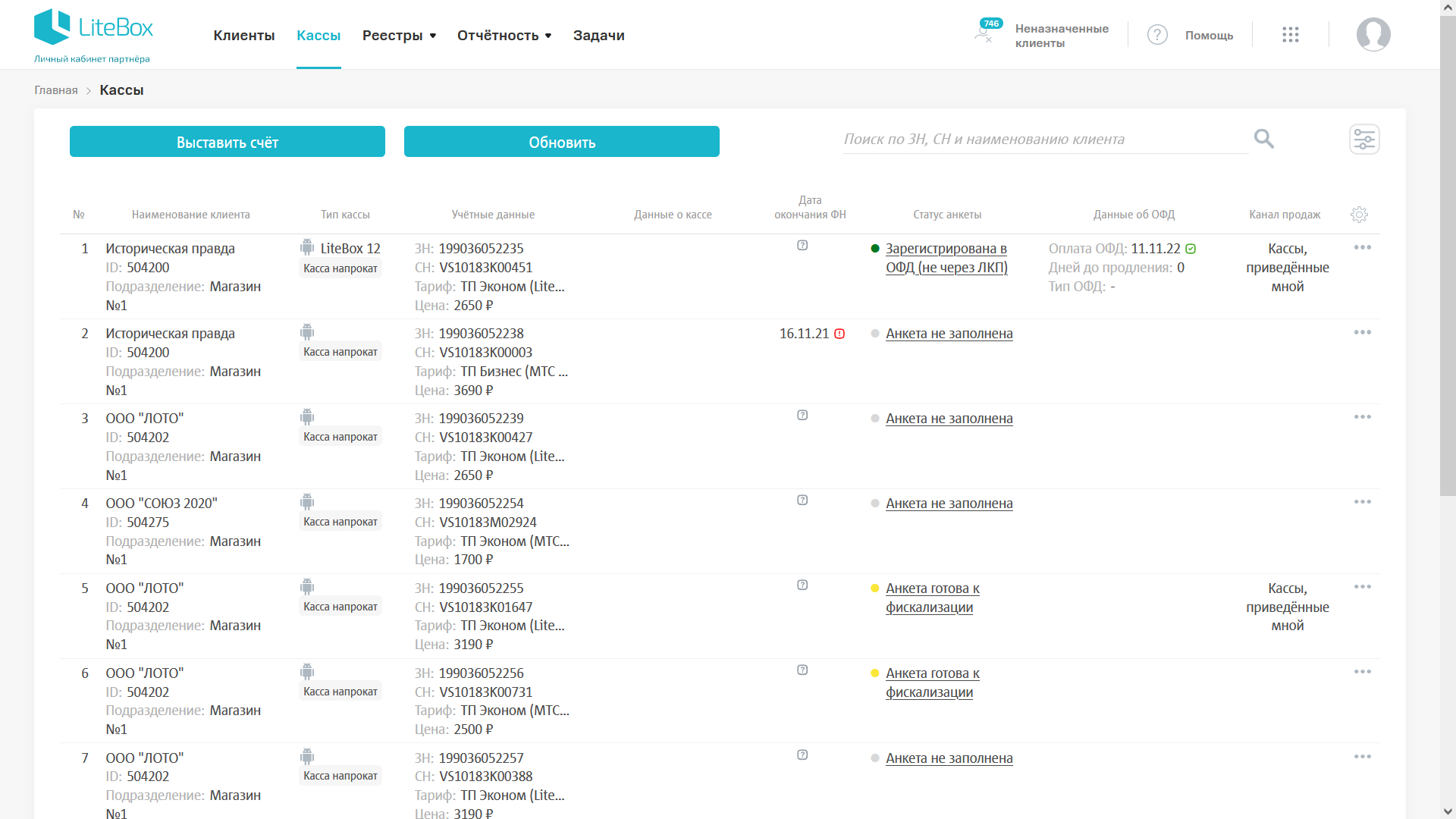Click tariff ТП Бизнес (МТС ... text
This screenshot has height=819, width=1456.
(514, 372)
